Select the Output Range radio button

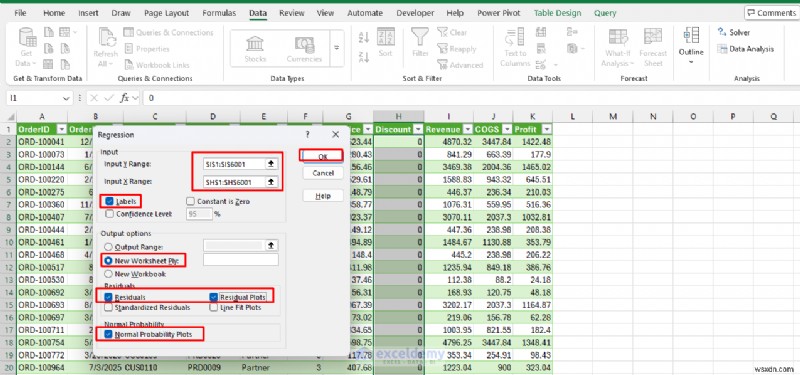109,246
